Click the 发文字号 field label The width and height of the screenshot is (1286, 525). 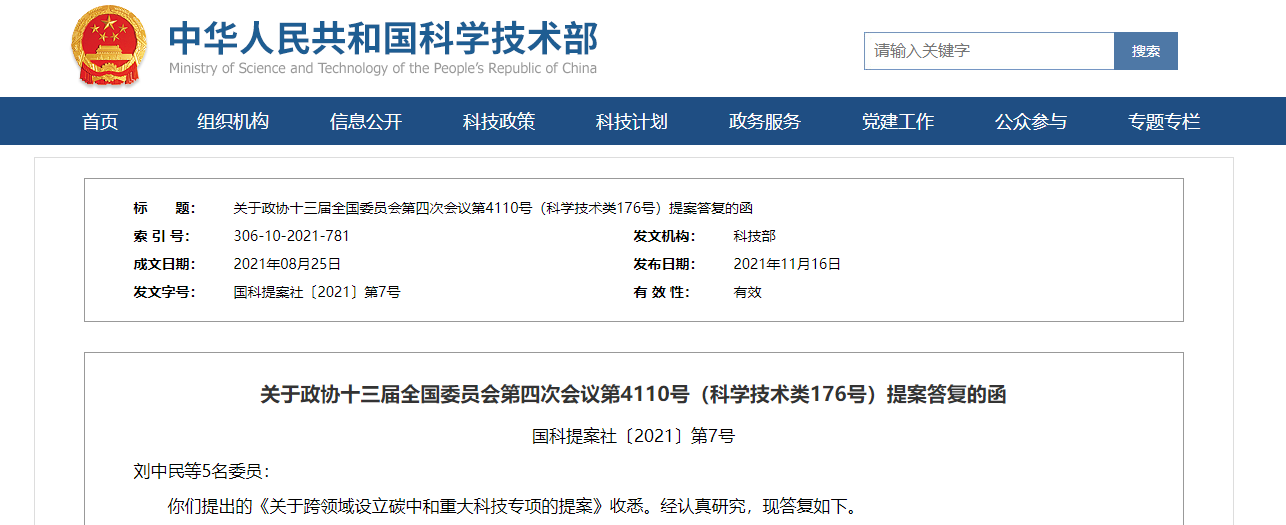[164, 292]
